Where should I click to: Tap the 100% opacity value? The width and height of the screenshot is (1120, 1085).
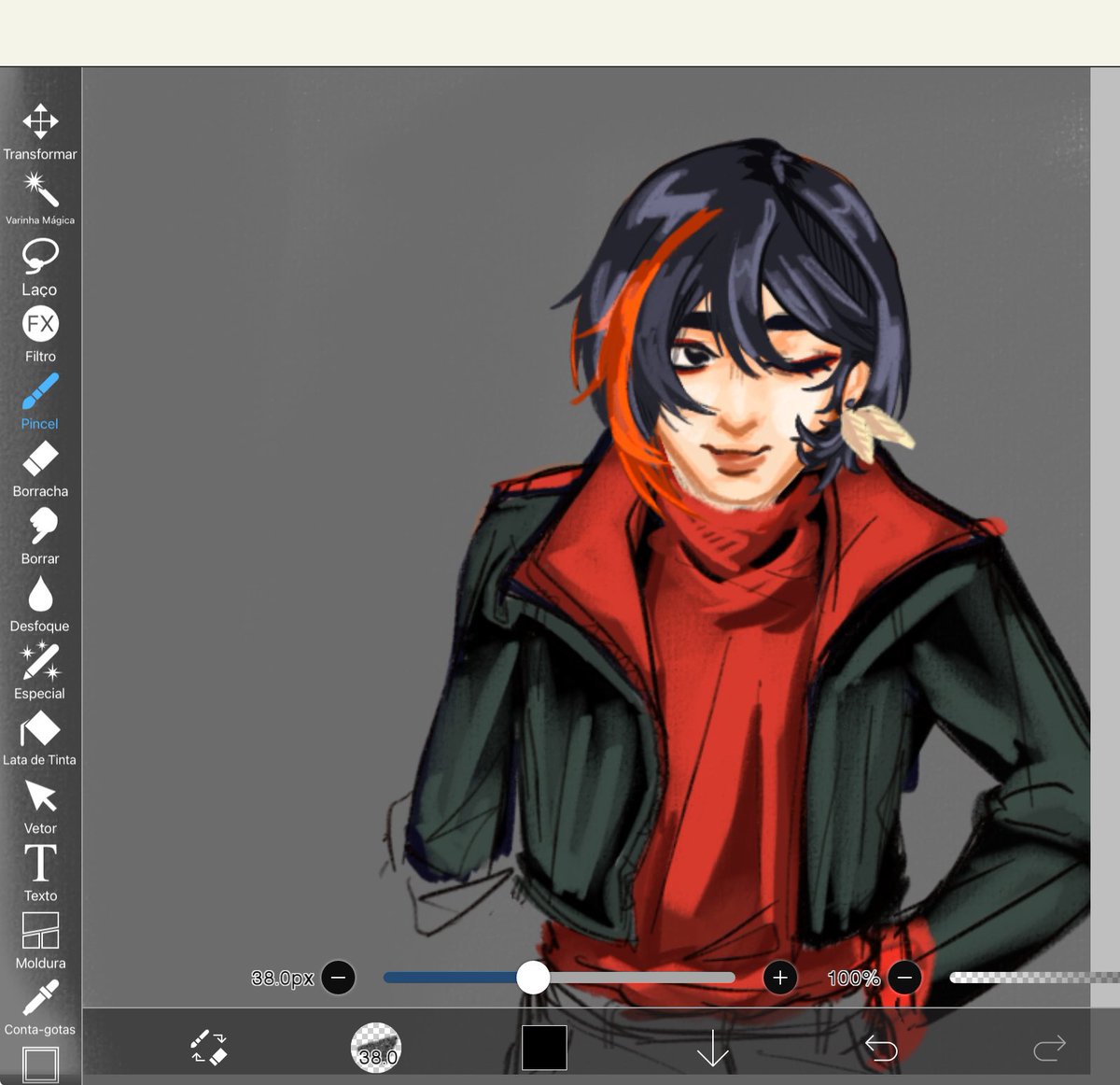(853, 978)
